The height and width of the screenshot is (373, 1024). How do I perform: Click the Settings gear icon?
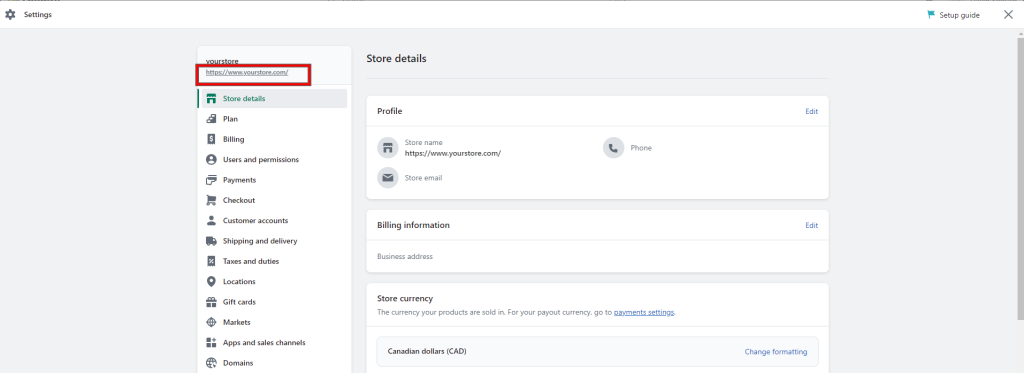(x=10, y=14)
